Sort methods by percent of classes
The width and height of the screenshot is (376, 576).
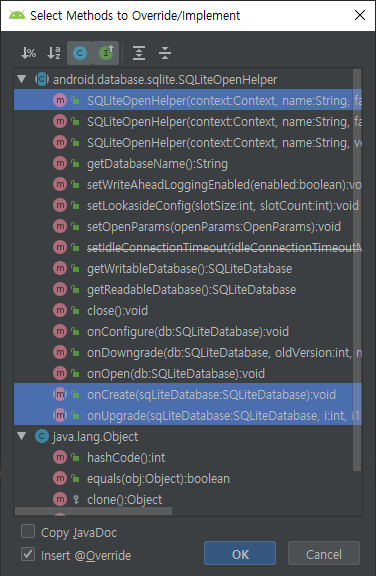(28, 53)
